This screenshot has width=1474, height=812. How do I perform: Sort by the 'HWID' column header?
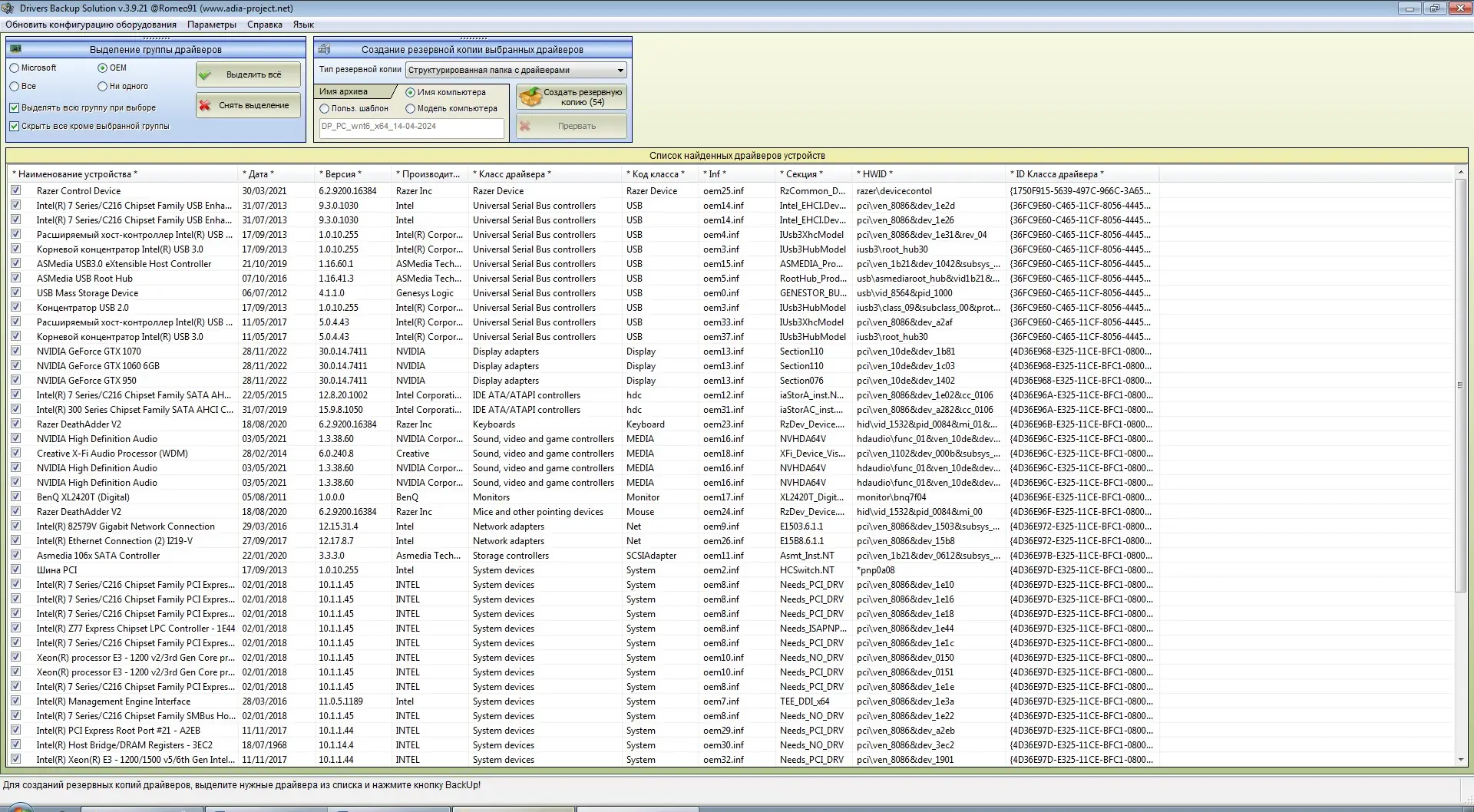929,174
